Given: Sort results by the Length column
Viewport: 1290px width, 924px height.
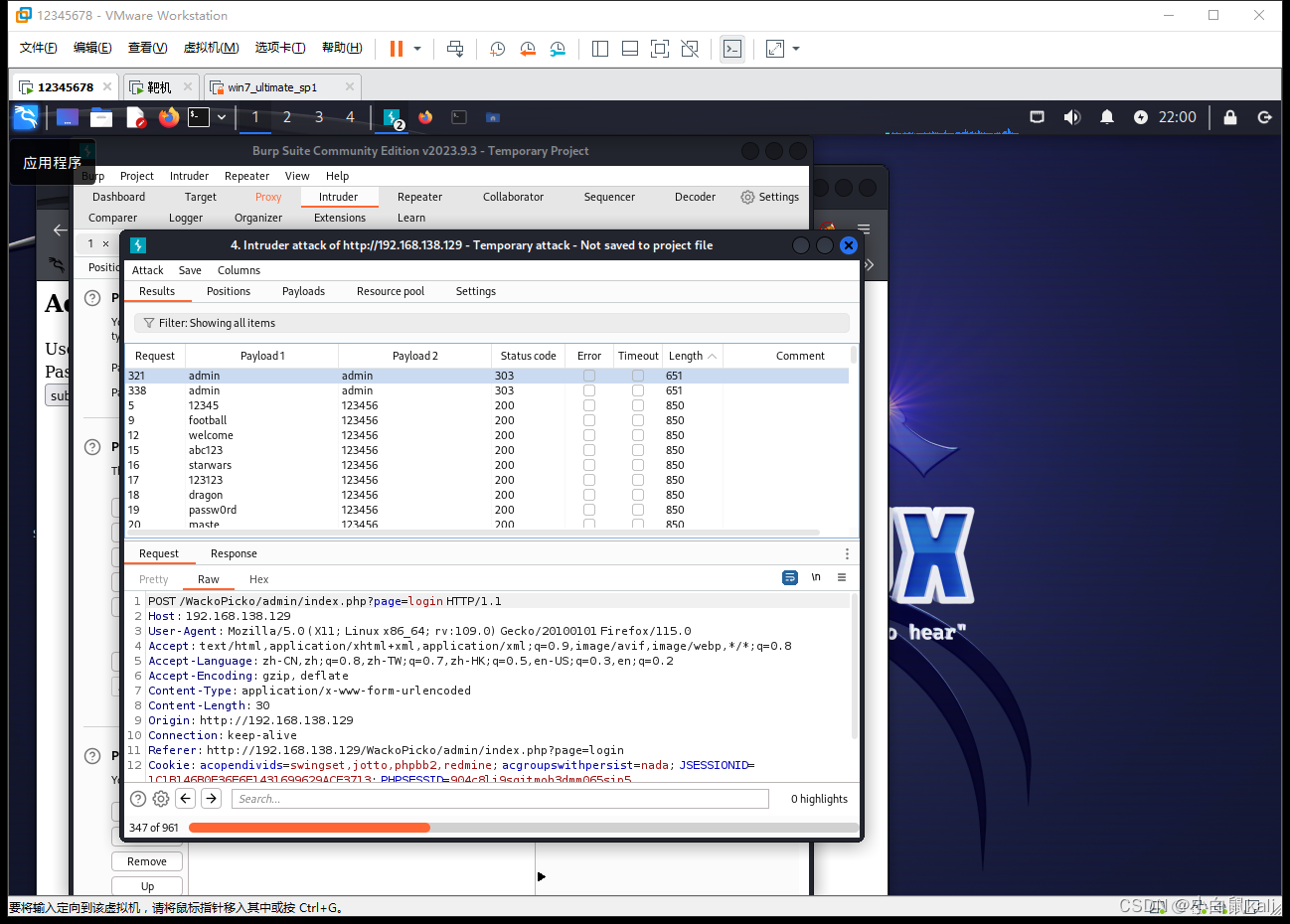Looking at the screenshot, I should click(x=692, y=356).
